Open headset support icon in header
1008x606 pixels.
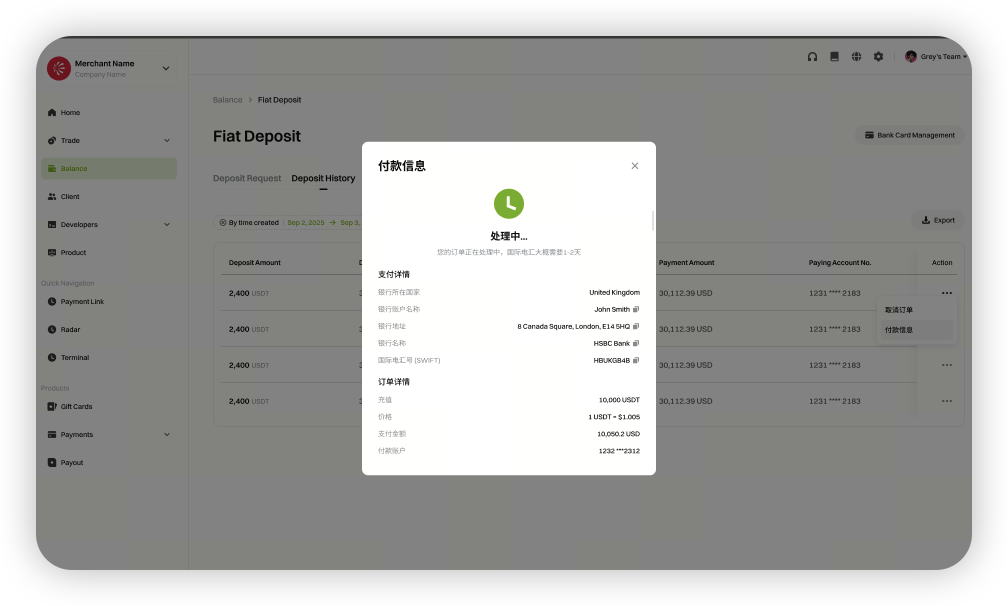[x=812, y=57]
